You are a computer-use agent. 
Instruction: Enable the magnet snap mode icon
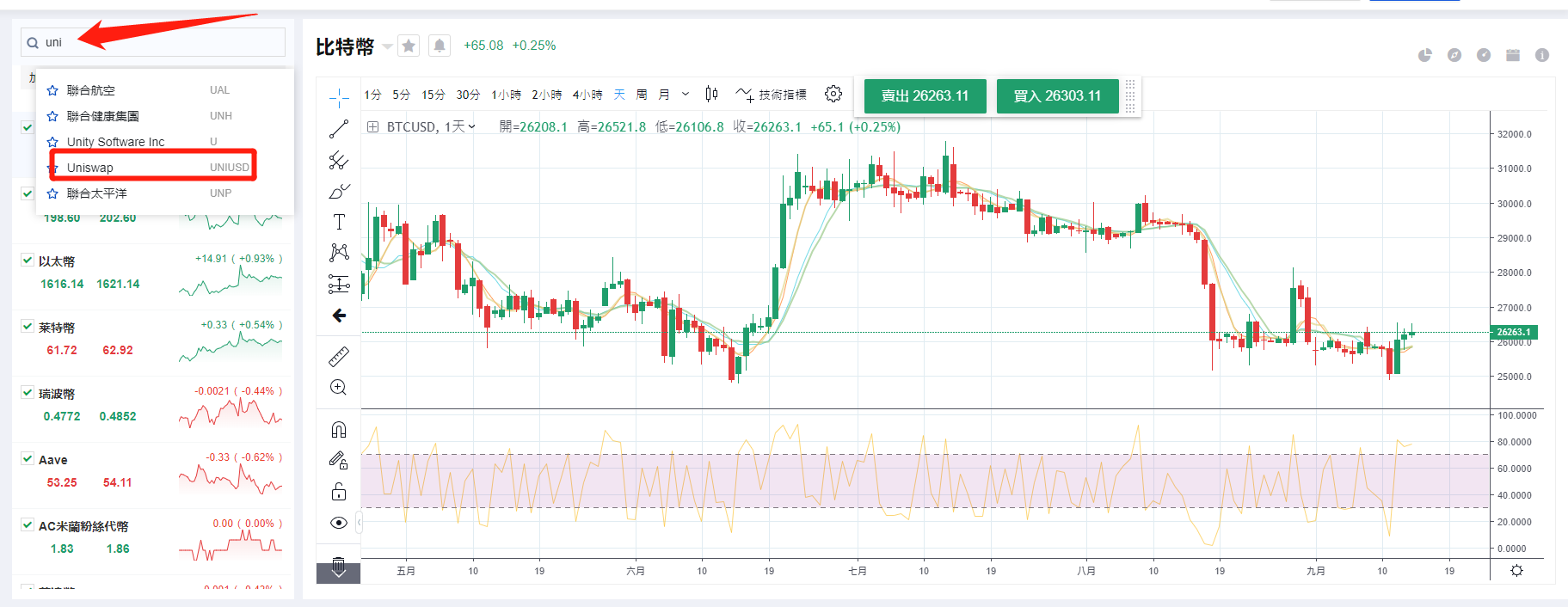pyautogui.click(x=339, y=429)
